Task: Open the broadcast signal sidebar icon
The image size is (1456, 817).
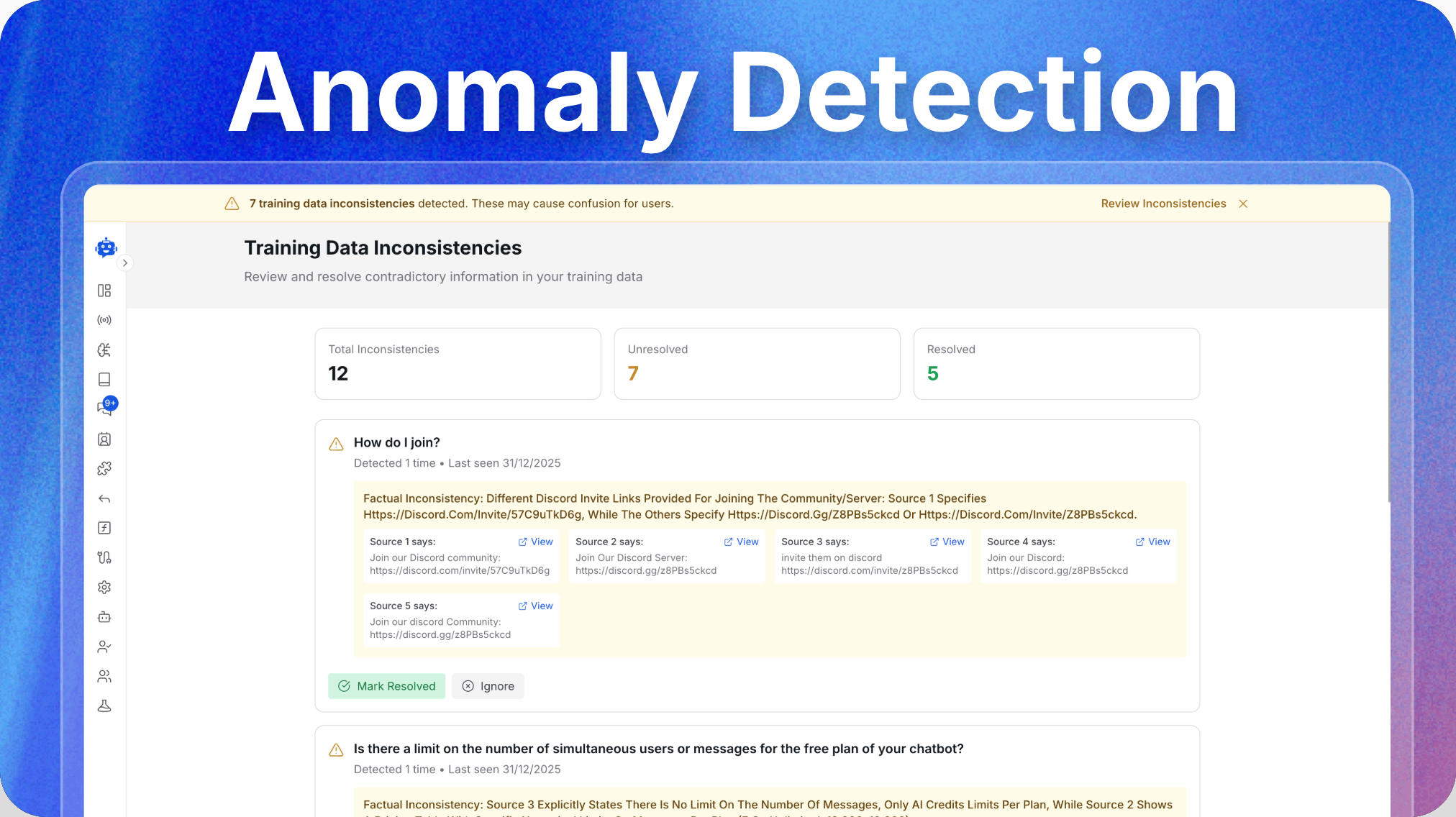Action: pos(104,320)
